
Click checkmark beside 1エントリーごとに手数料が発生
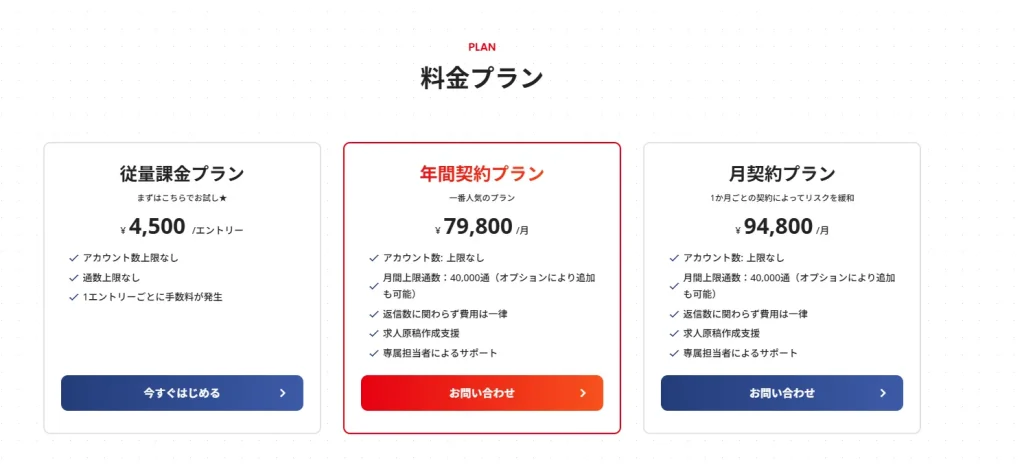pos(74,297)
